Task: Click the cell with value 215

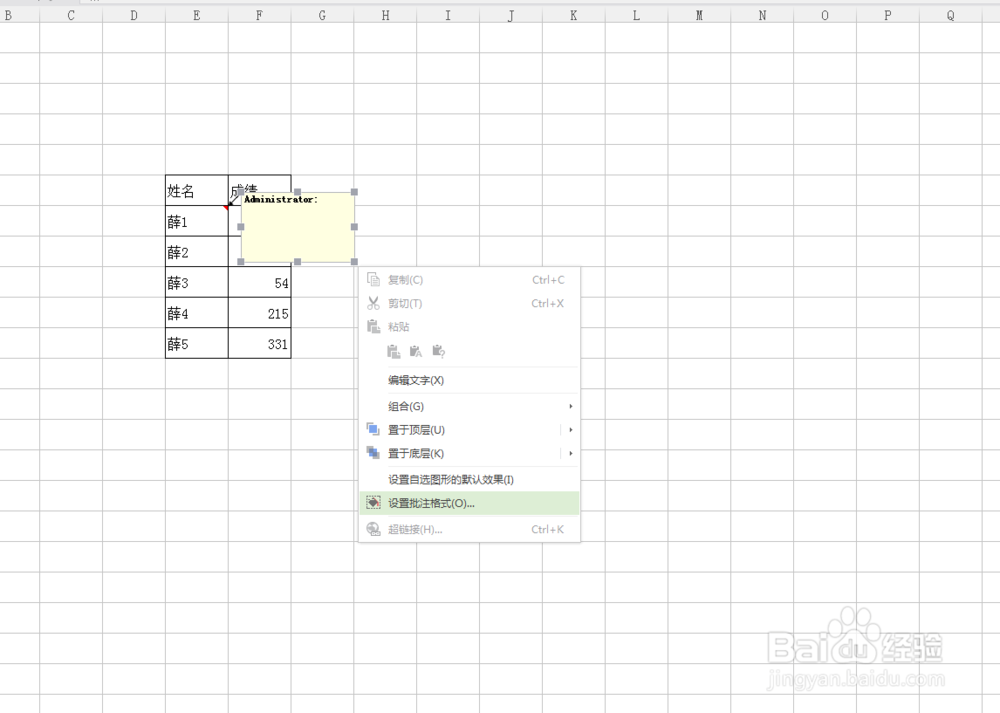Action: 260,313
